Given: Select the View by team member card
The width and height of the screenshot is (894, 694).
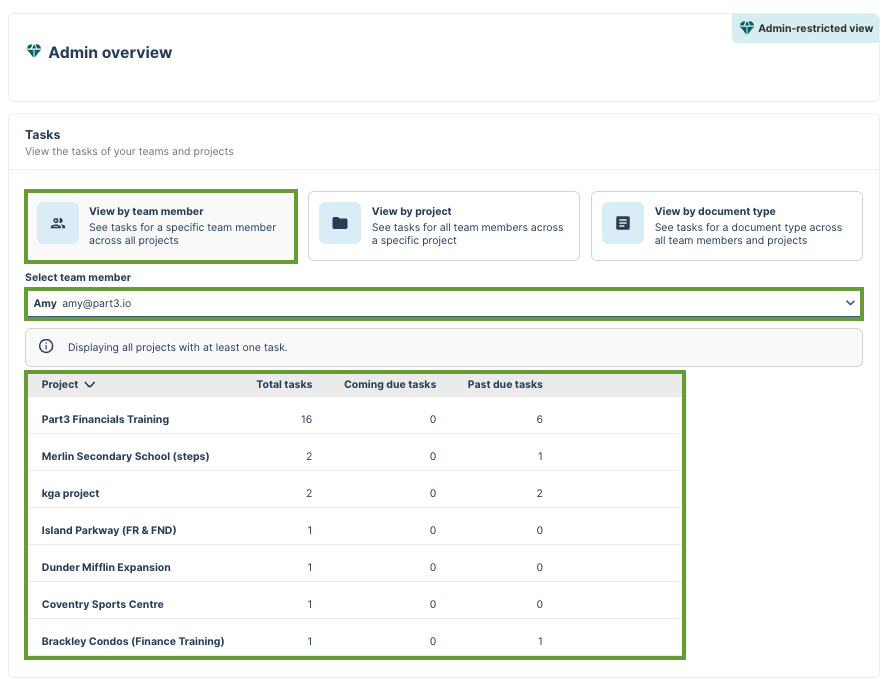Looking at the screenshot, I should point(161,226).
